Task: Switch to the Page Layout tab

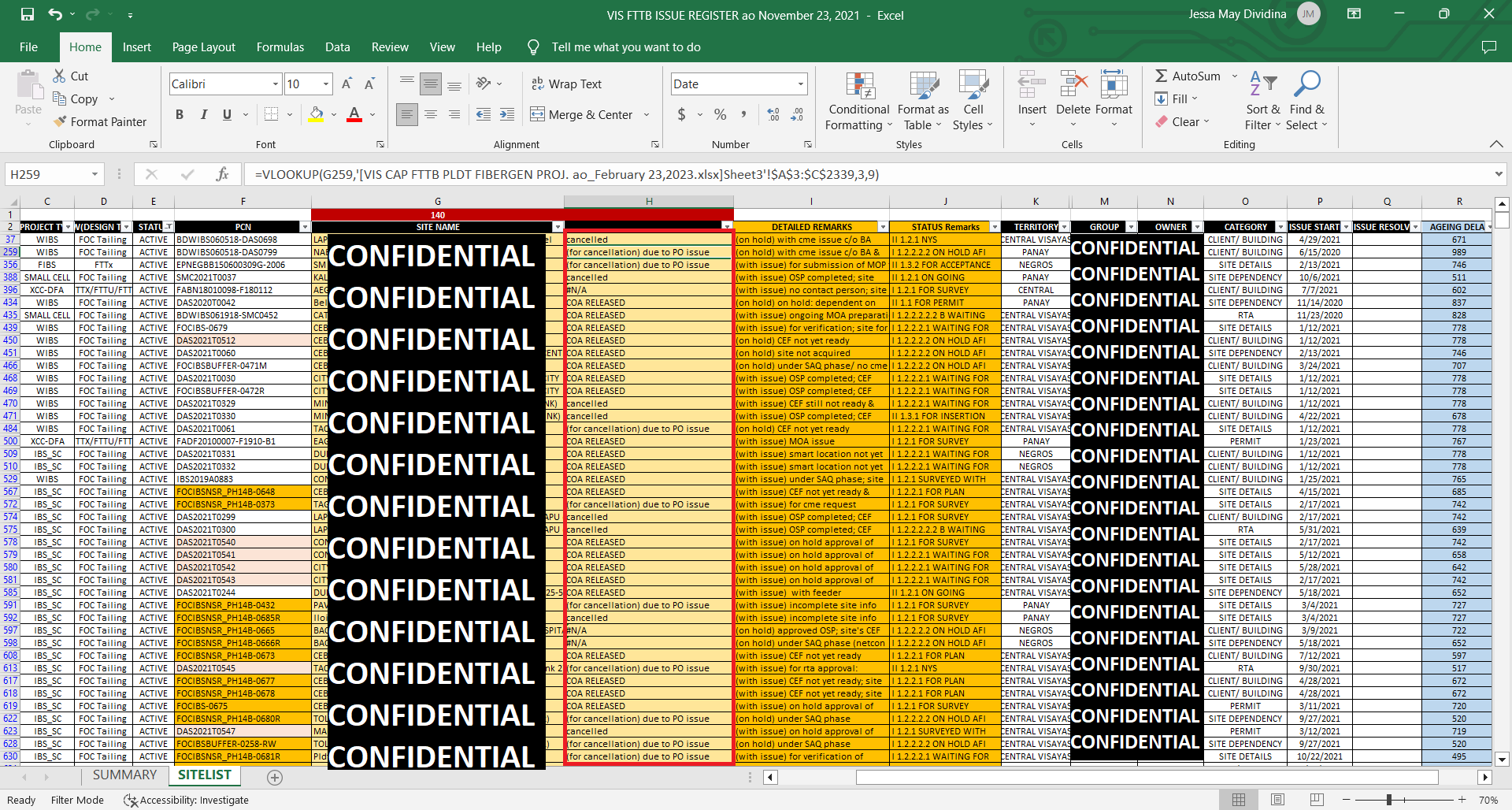Action: (203, 47)
